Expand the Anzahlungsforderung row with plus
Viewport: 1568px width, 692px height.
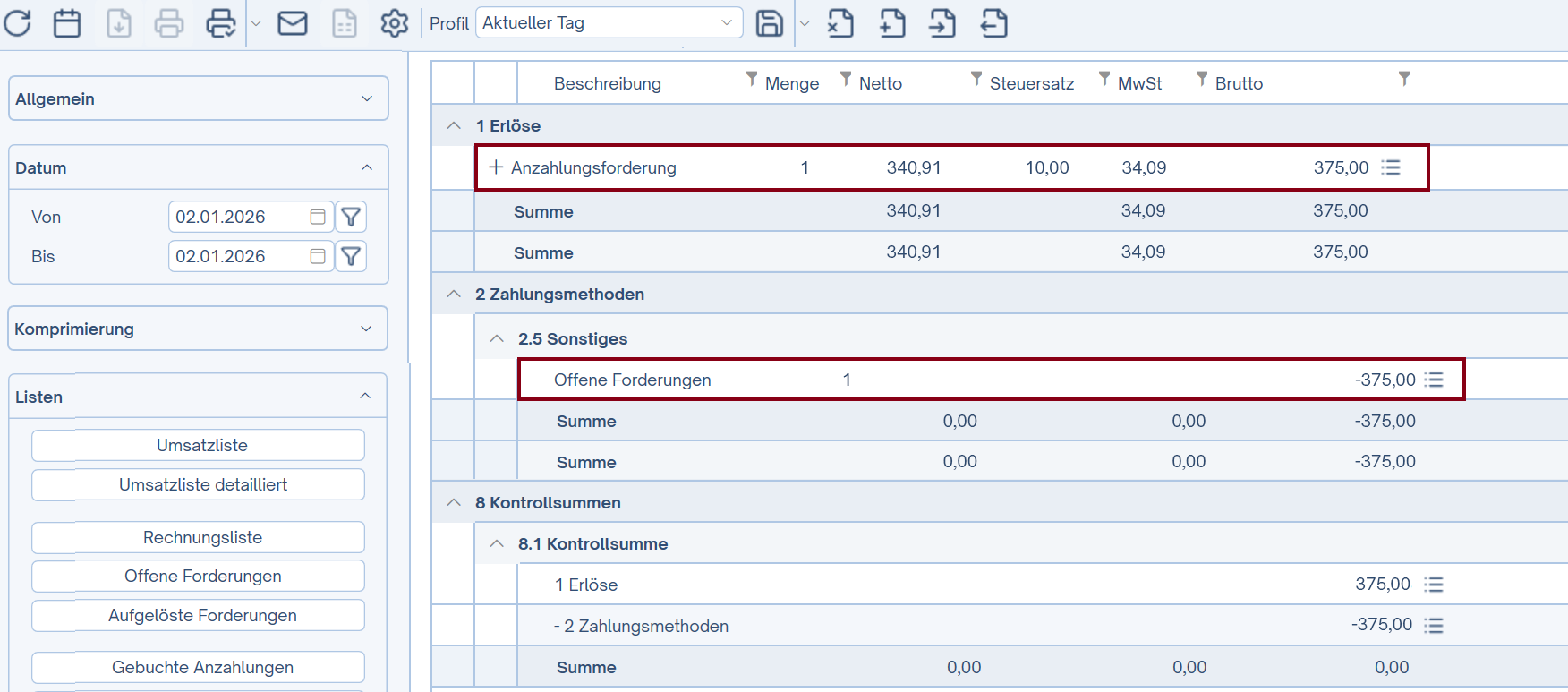click(x=495, y=167)
